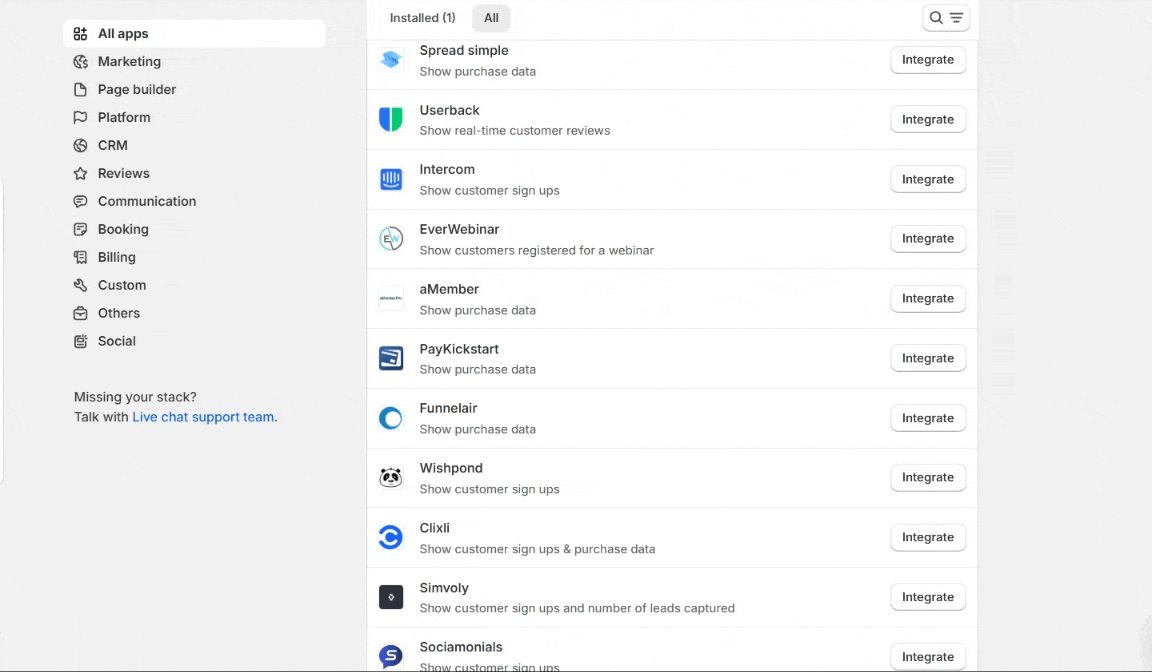Integrate the EverWebinar app
Screen dimensions: 1152x672
(928, 239)
